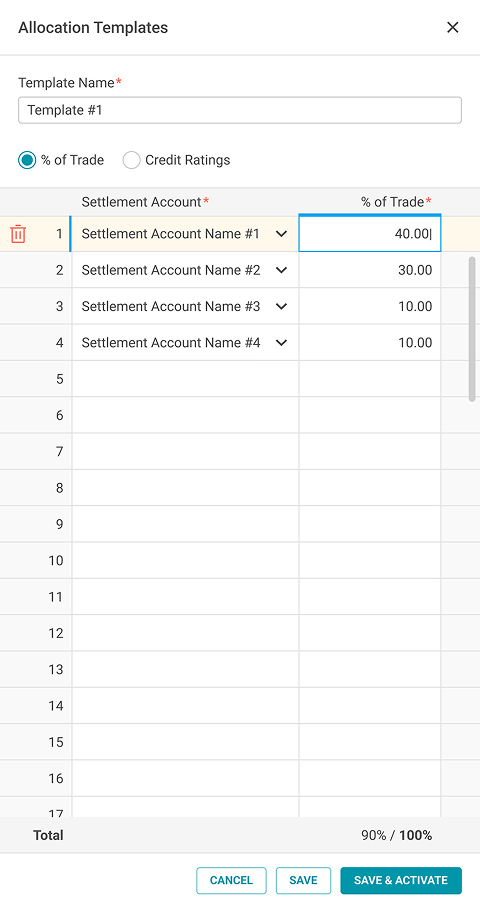Viewport: 480px width, 908px height.
Task: Select the % of Trade radio button
Action: 27,160
